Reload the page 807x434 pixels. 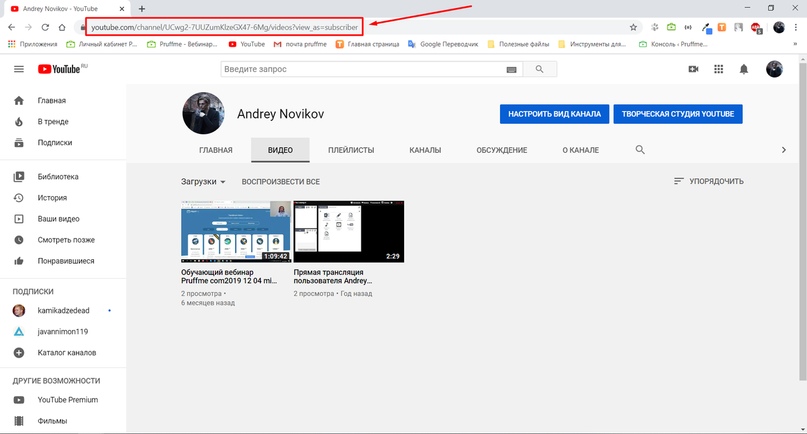pos(45,27)
